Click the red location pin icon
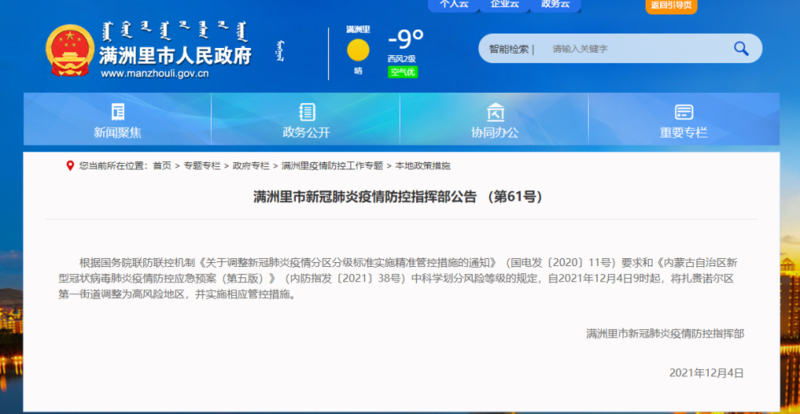 69,165
